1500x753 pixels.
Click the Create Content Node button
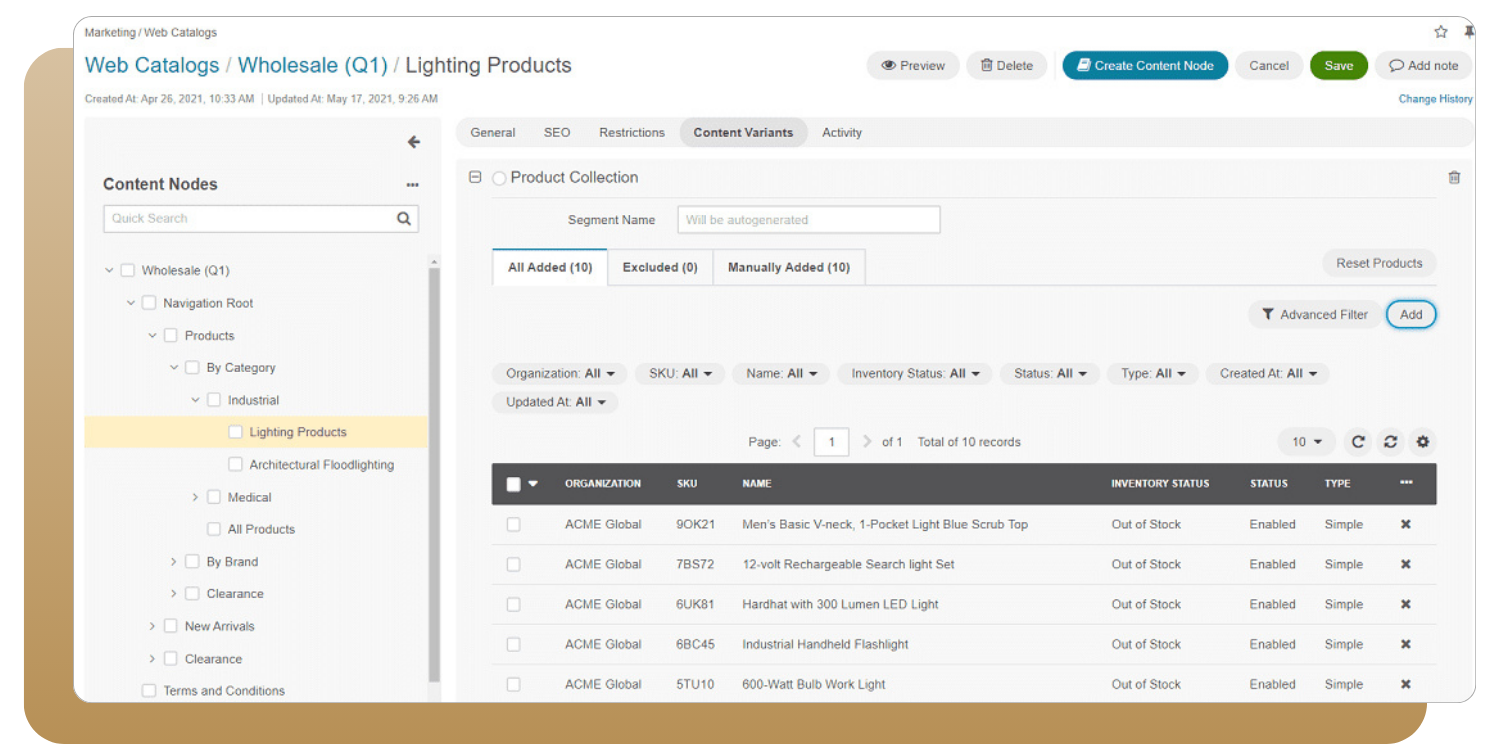[x=1144, y=65]
